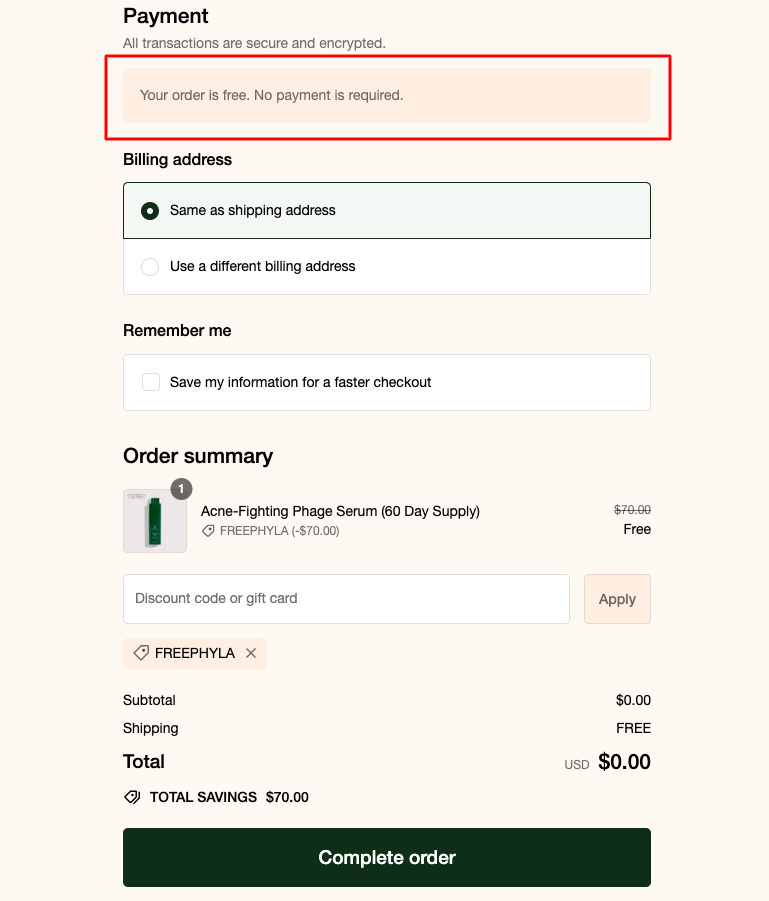Open the Phage Serum product thumbnail
The image size is (769, 901).
pyautogui.click(x=155, y=521)
